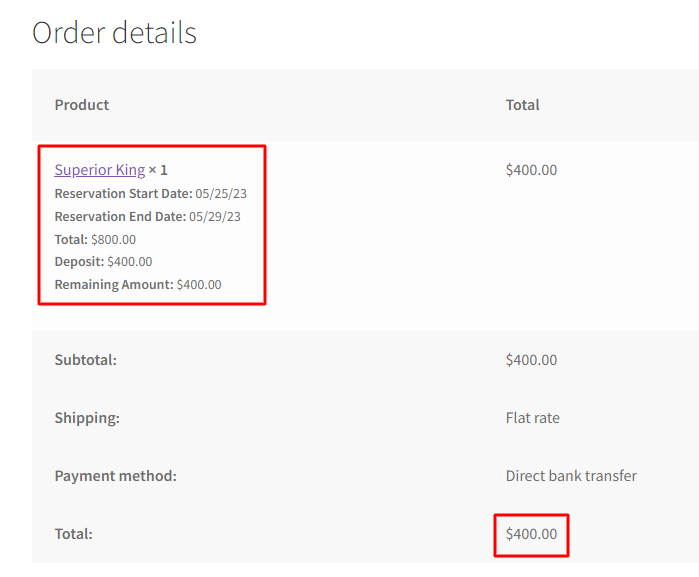The height and width of the screenshot is (577, 699).
Task: Click the Subtotal value $400.00
Action: point(531,360)
